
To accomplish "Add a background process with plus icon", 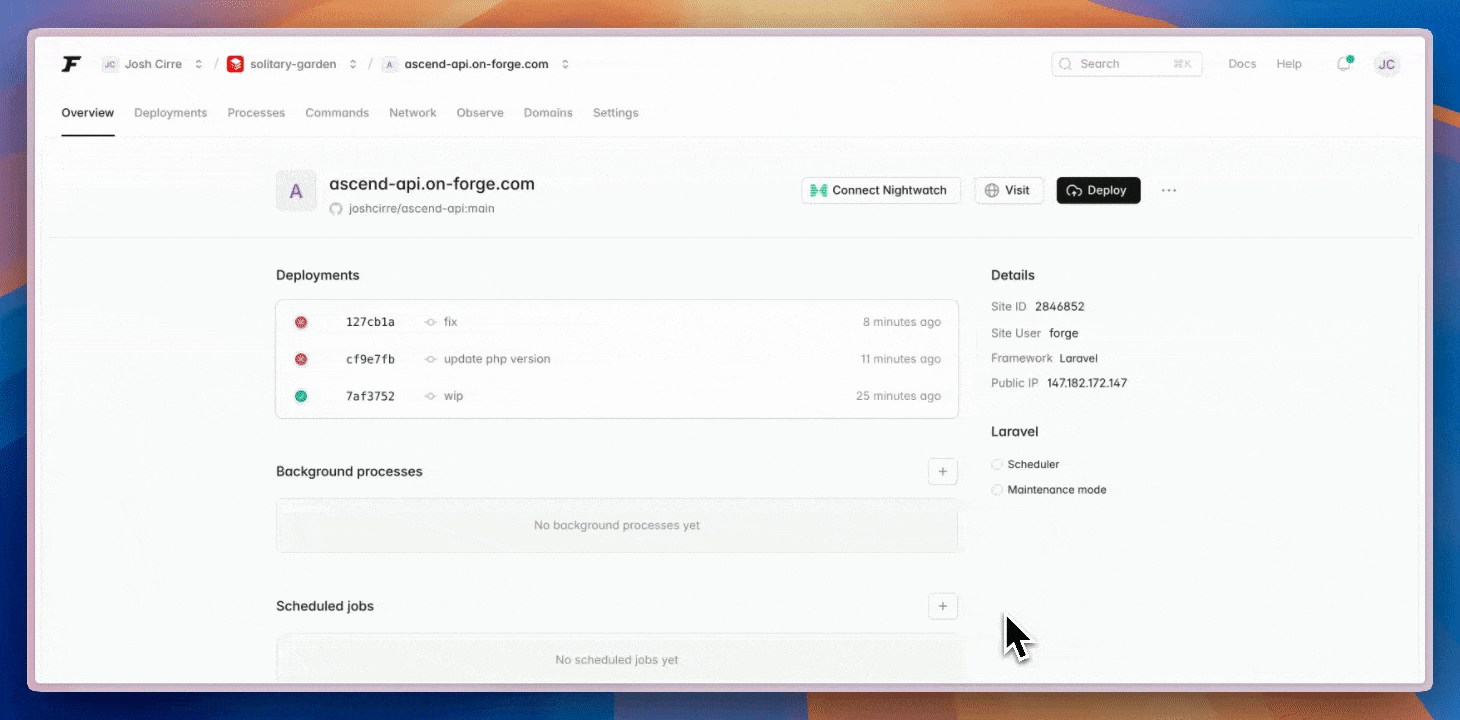I will [942, 471].
